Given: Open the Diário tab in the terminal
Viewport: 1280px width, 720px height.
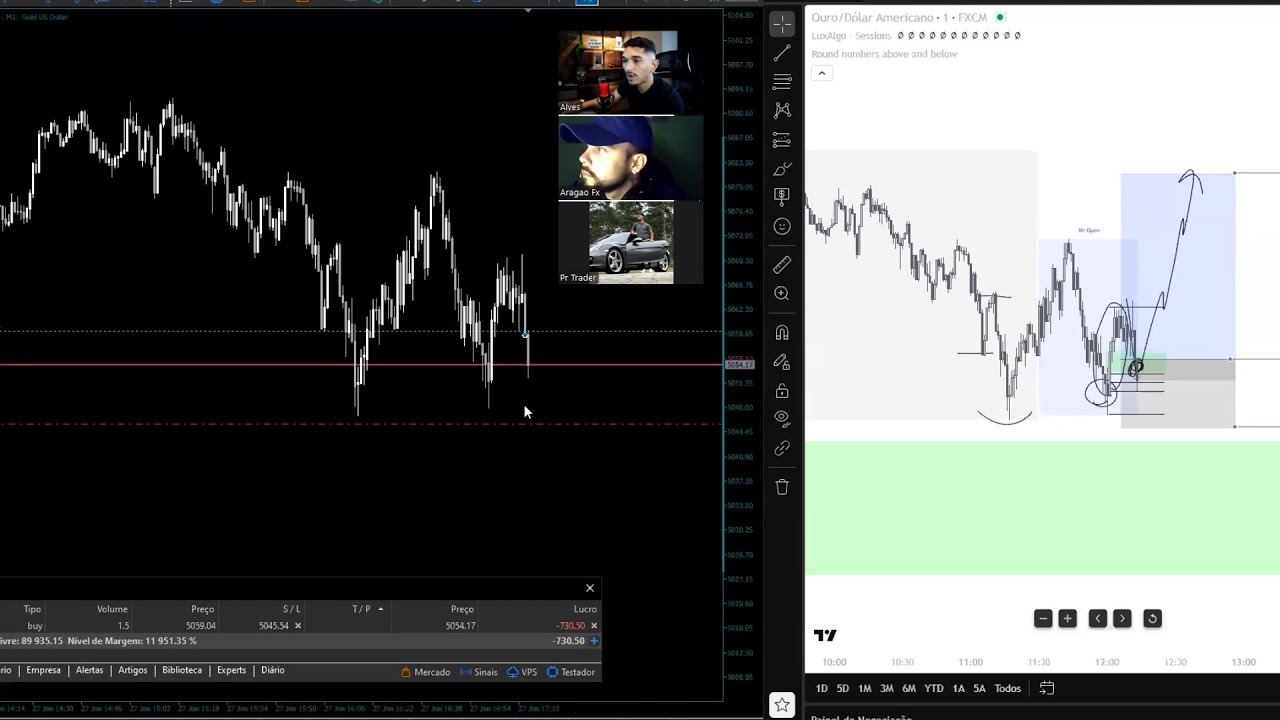Looking at the screenshot, I should [273, 670].
